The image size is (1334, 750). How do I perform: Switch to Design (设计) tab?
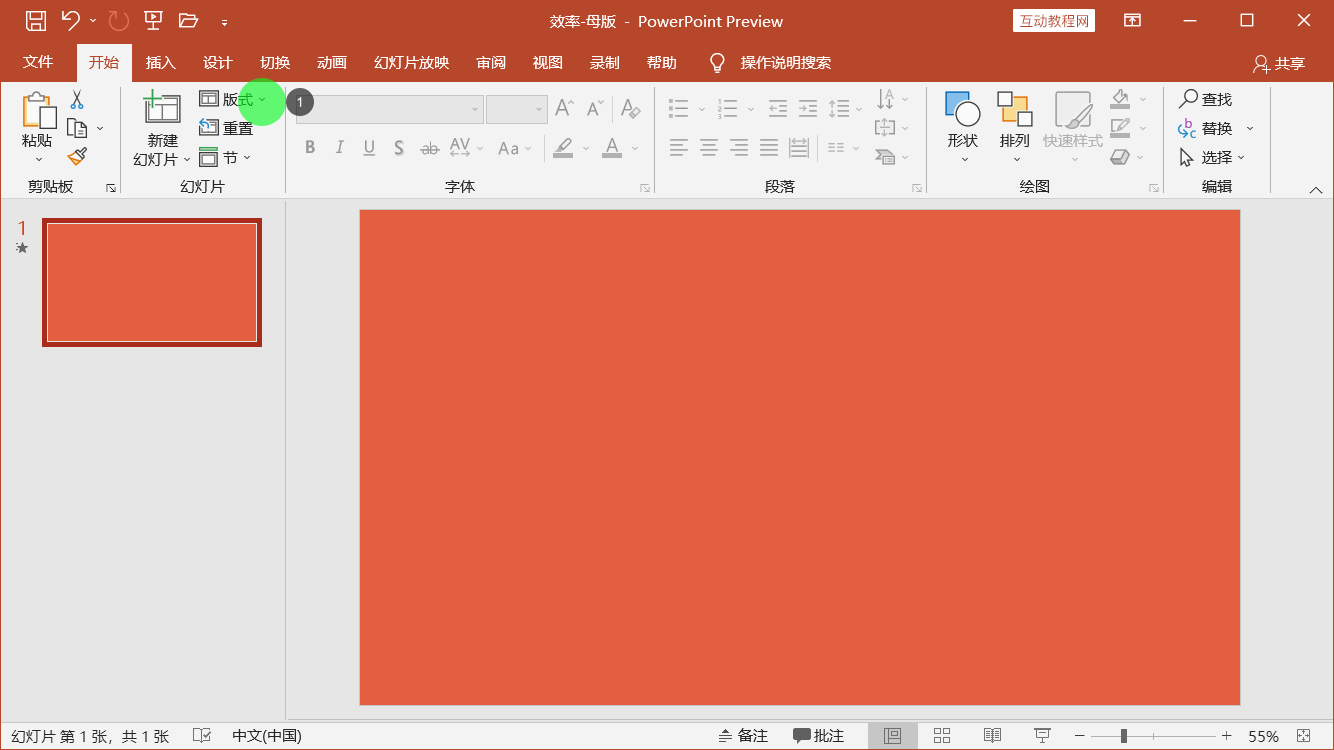pyautogui.click(x=217, y=62)
